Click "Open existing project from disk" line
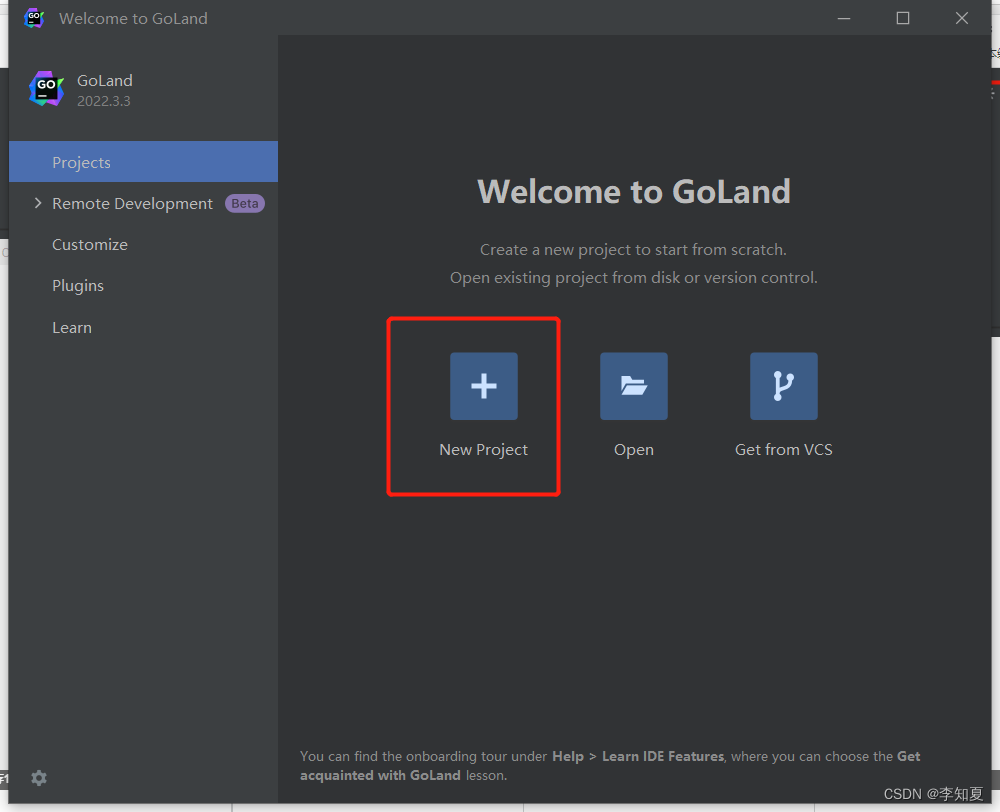Image resolution: width=1000 pixels, height=812 pixels. point(633,277)
